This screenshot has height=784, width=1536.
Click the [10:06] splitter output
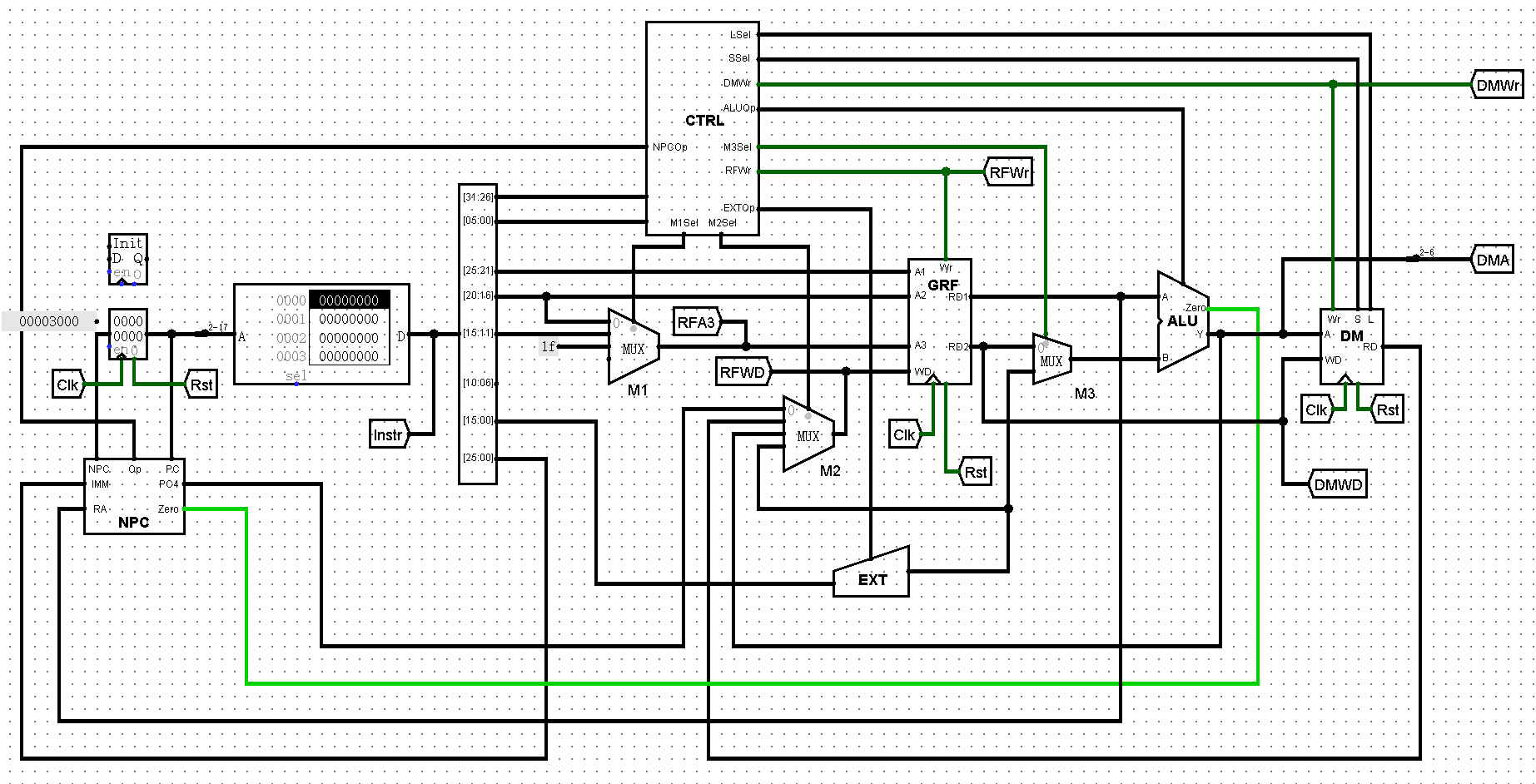point(479,383)
